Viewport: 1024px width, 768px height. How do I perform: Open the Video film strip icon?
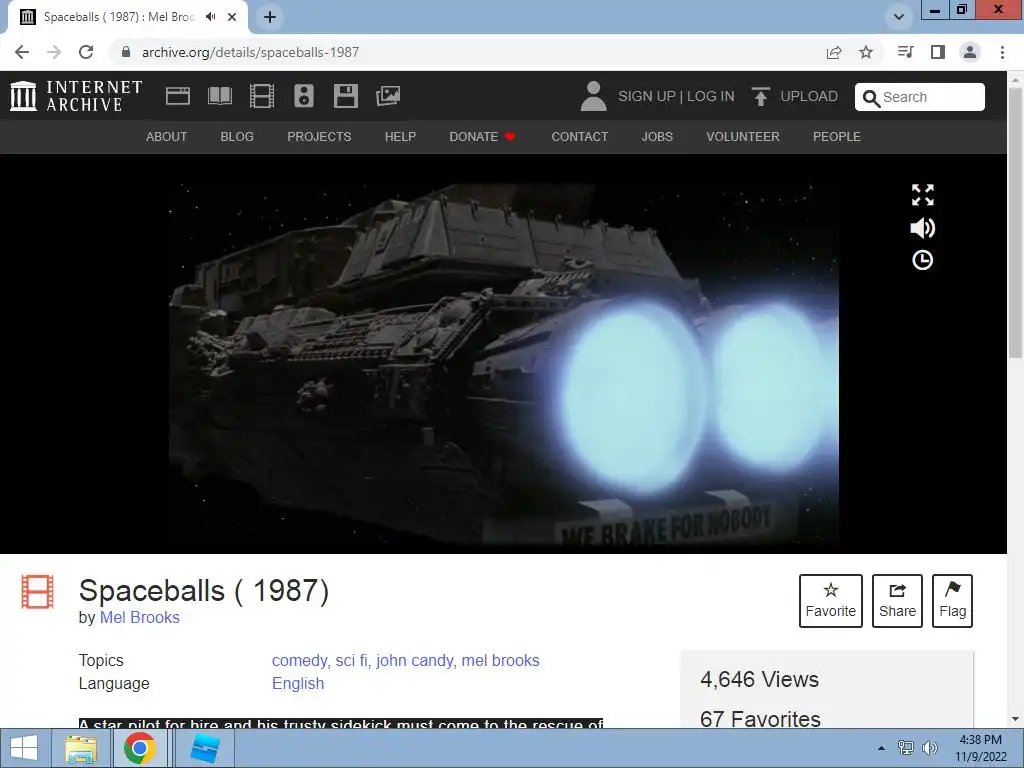(262, 96)
